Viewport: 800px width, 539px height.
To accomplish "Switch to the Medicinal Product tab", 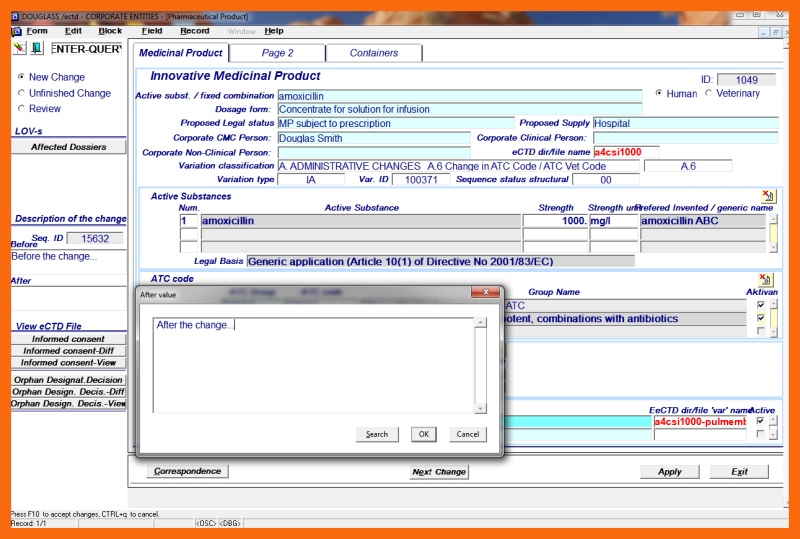I will pyautogui.click(x=181, y=53).
